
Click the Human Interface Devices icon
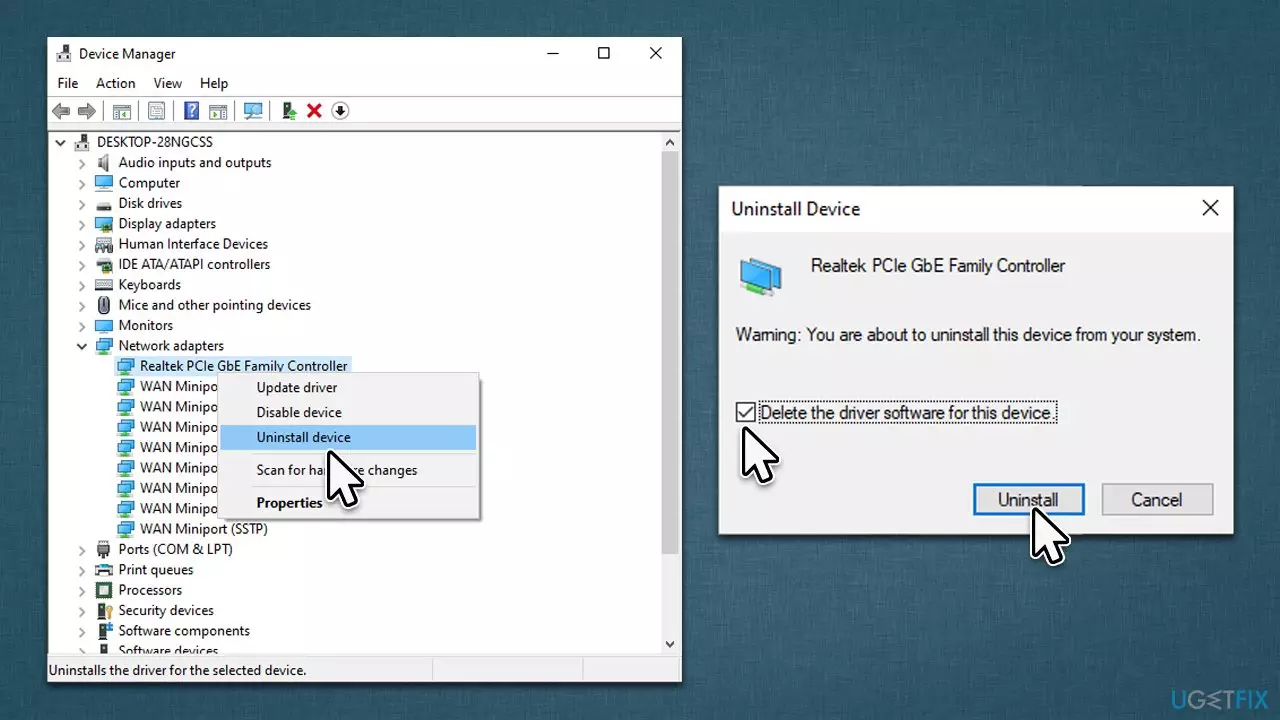pos(104,244)
